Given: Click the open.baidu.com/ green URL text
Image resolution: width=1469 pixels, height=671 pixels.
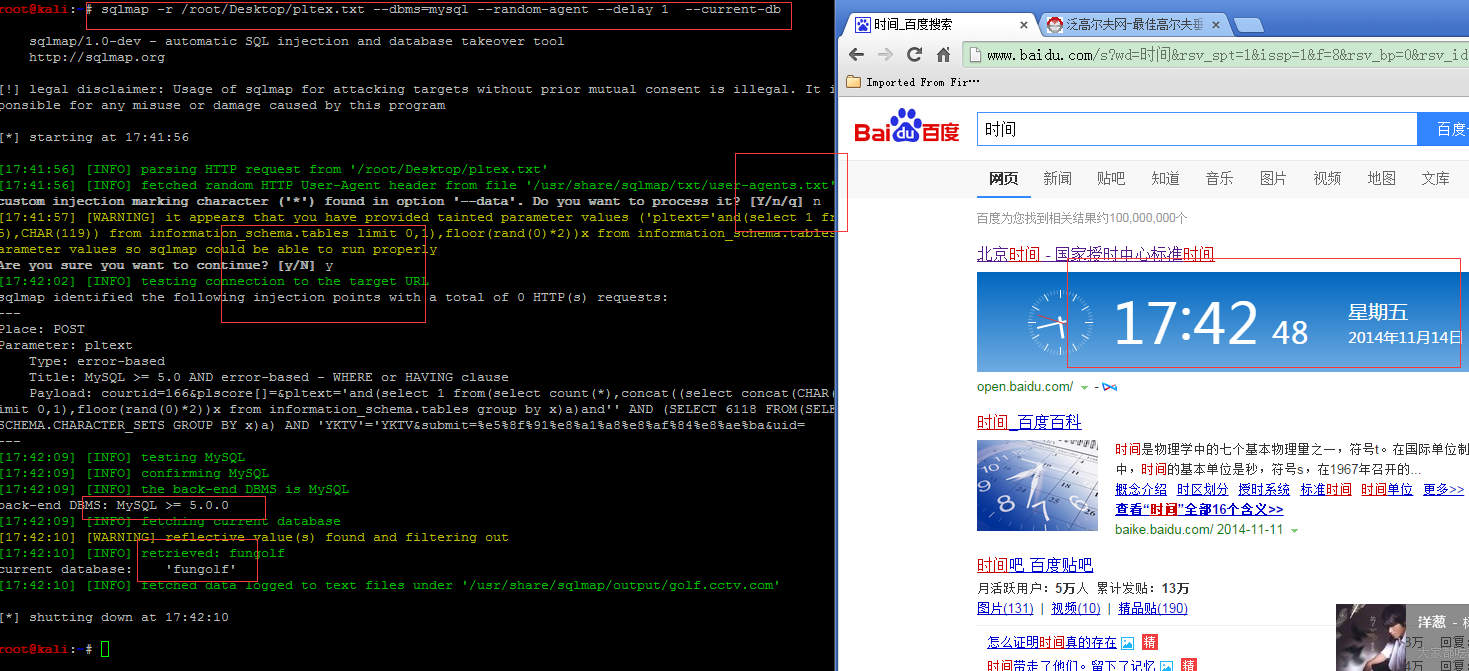Looking at the screenshot, I should click(1025, 387).
